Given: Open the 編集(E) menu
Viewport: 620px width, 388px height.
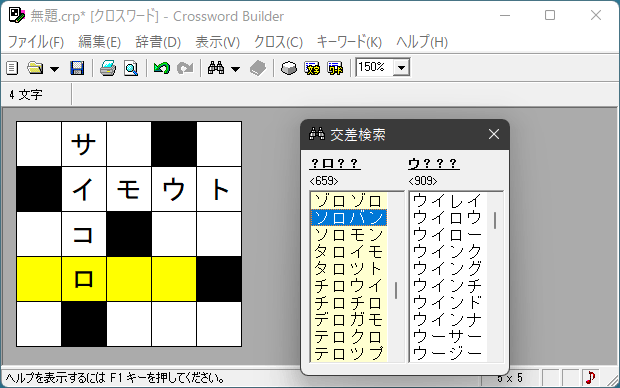Looking at the screenshot, I should tap(100, 42).
